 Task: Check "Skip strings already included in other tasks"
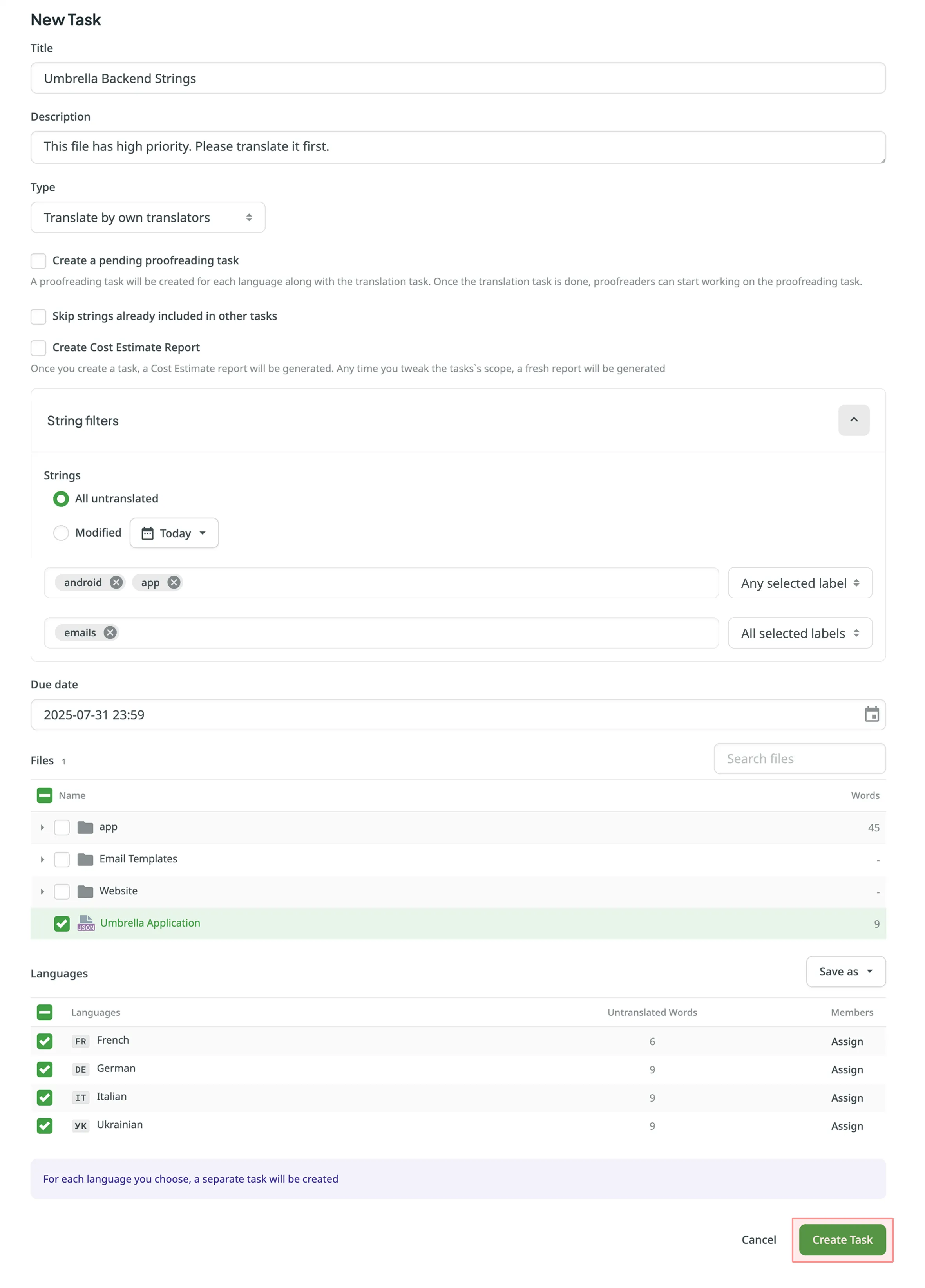point(38,316)
